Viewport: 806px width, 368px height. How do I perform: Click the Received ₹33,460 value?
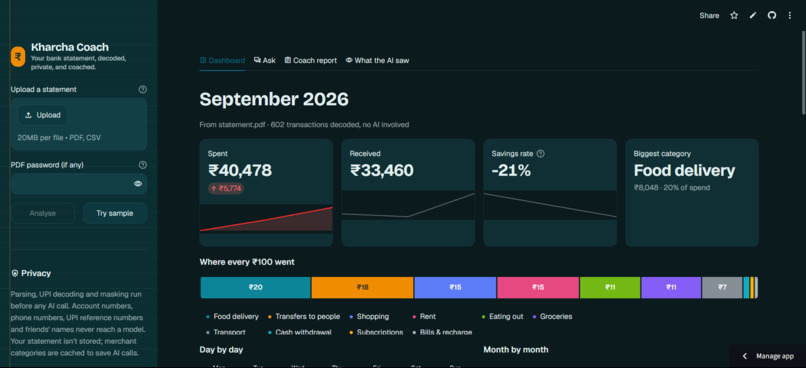pos(382,170)
